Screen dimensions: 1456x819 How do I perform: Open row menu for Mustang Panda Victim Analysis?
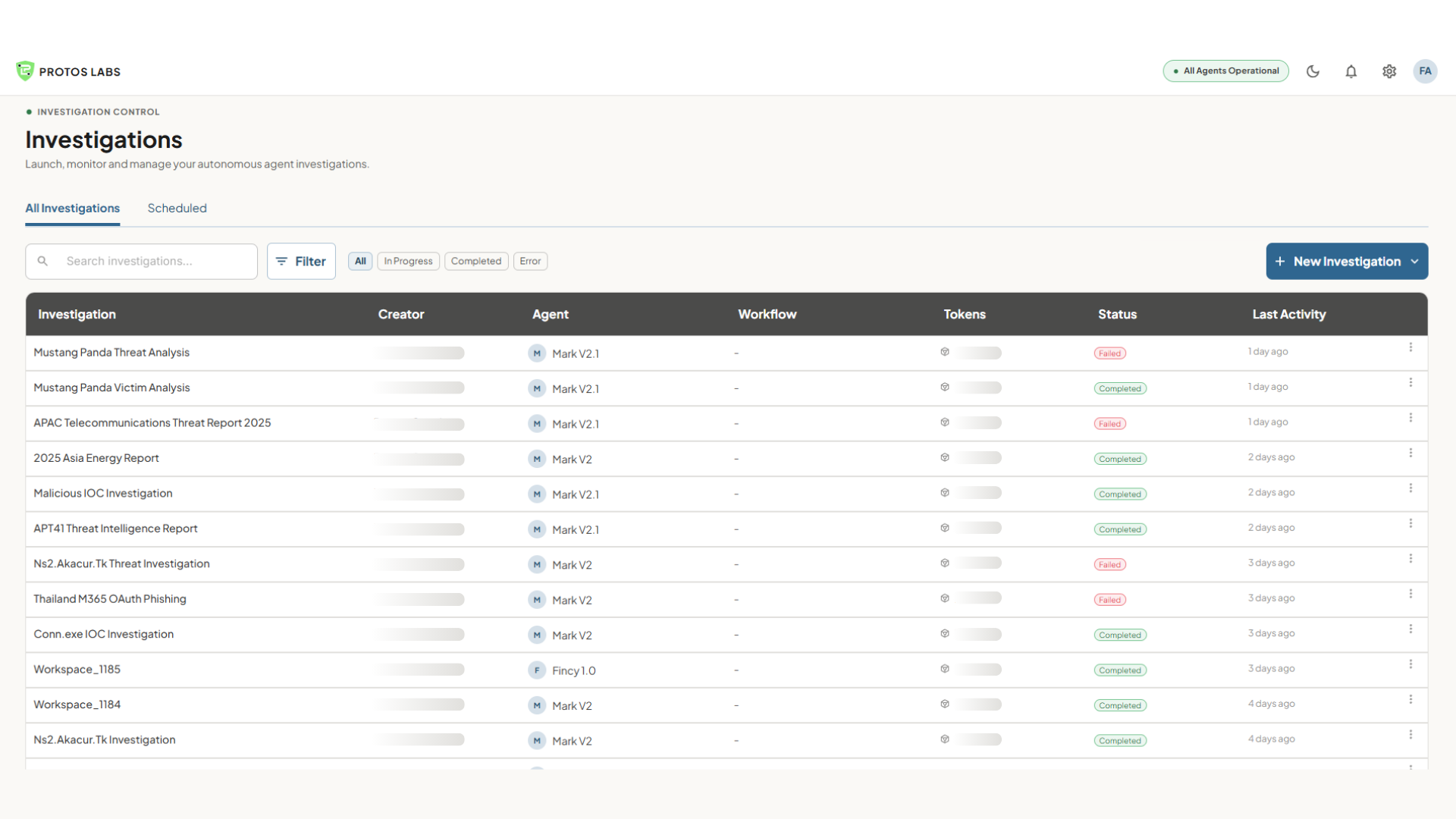1410,383
